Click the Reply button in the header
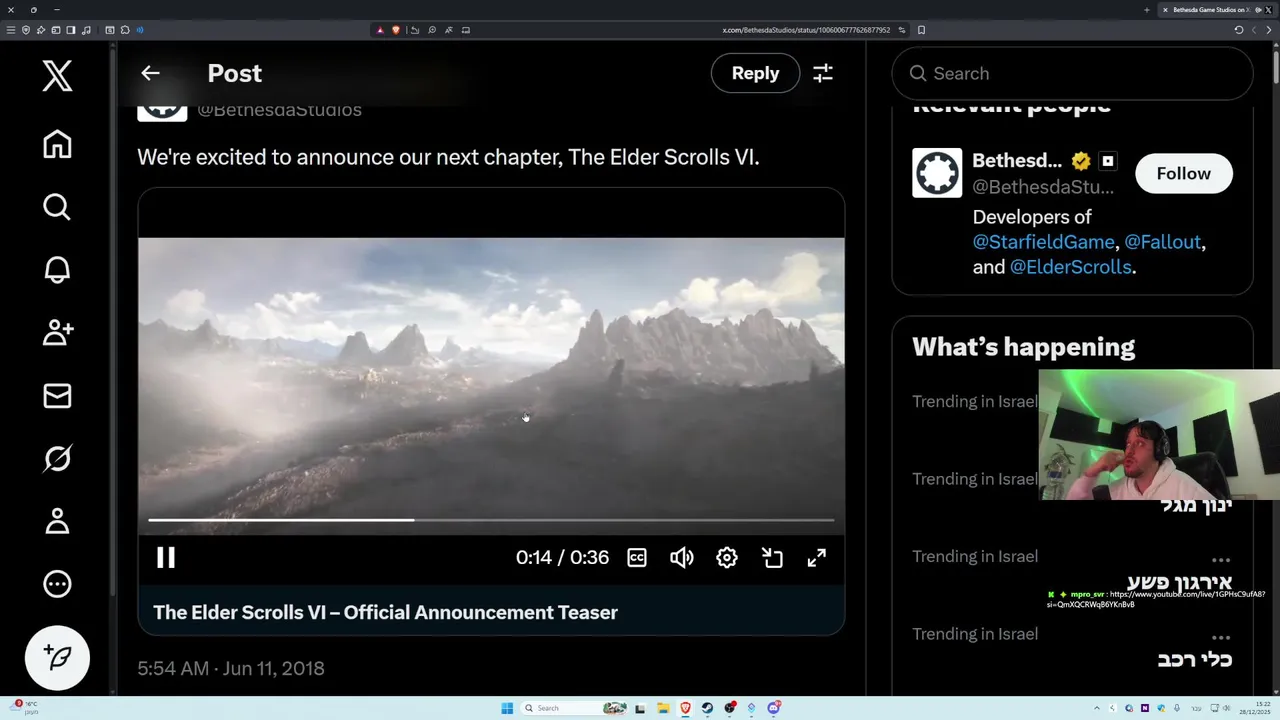 click(755, 73)
